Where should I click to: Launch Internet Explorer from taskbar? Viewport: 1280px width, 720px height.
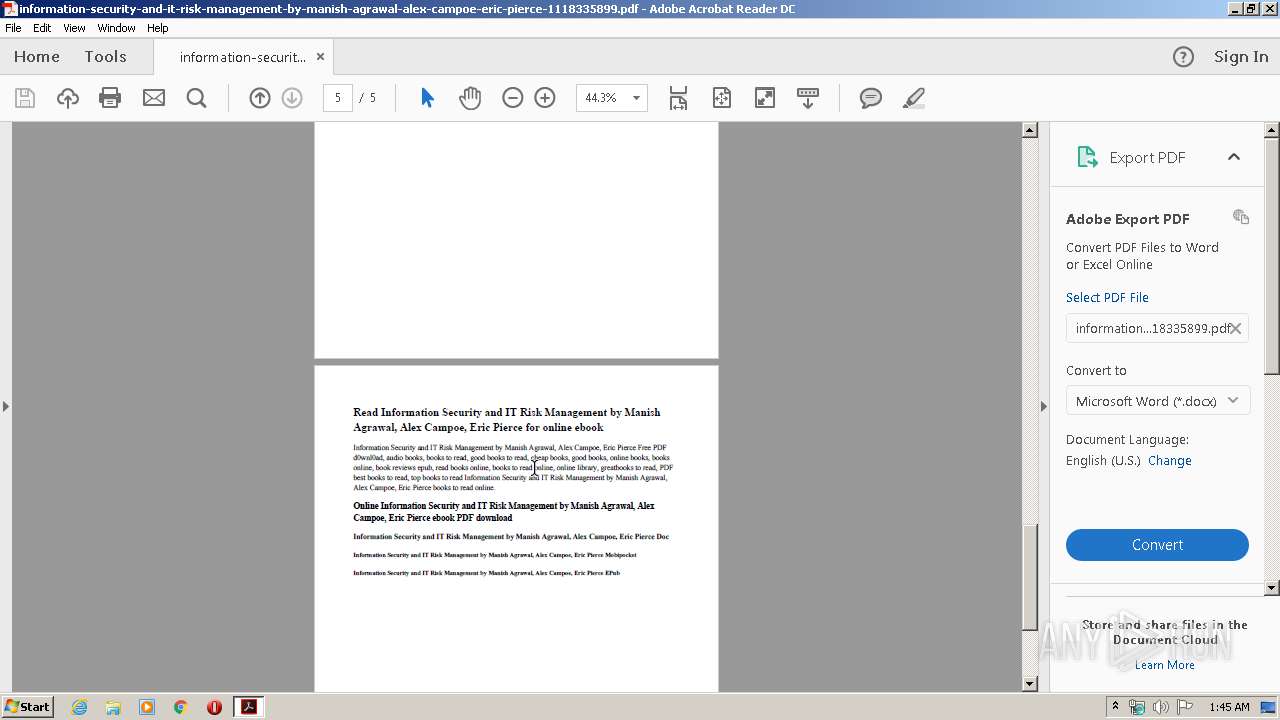click(79, 707)
